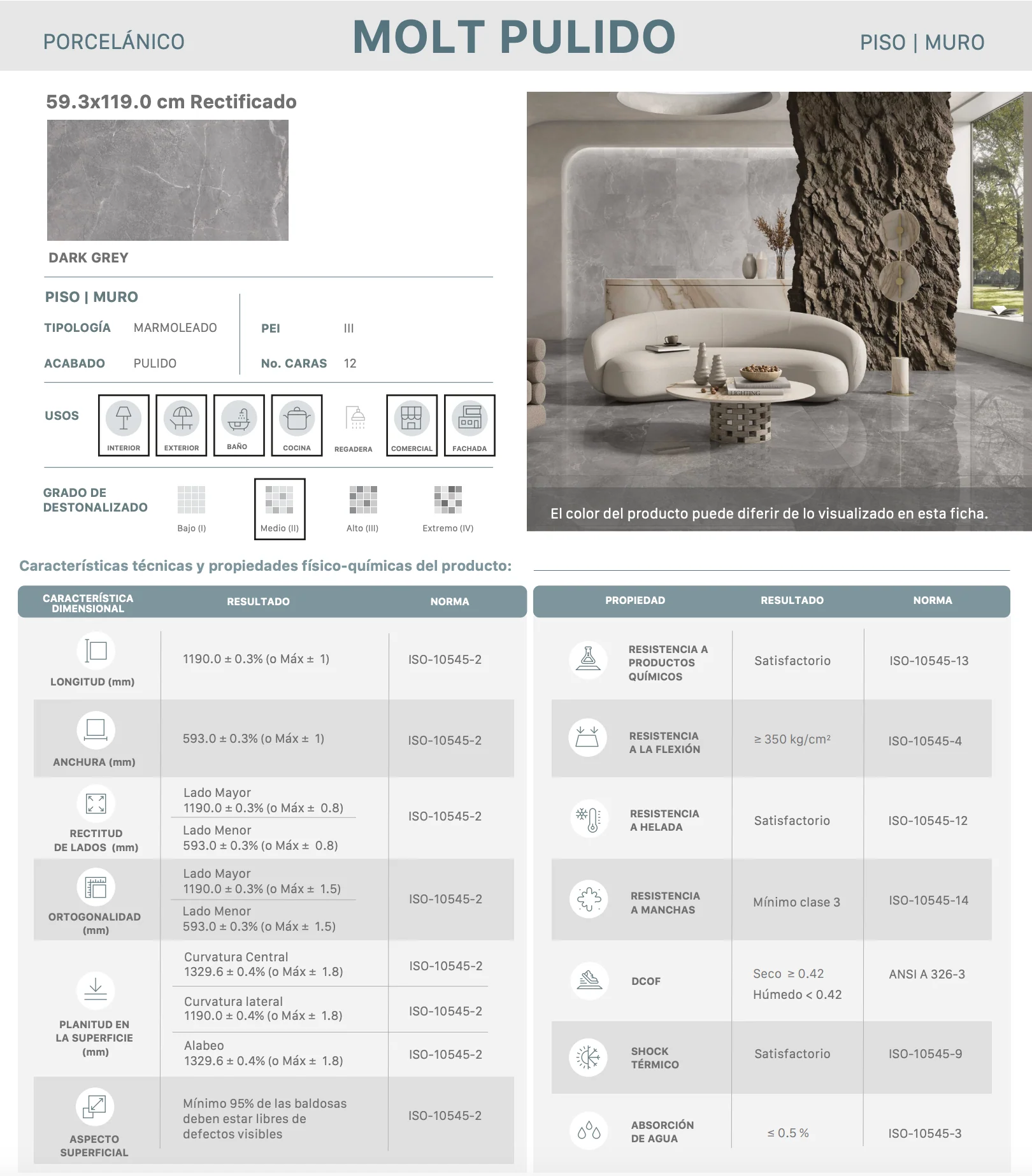Click the Interior use lamp icon
The image size is (1032, 1176).
(x=124, y=419)
